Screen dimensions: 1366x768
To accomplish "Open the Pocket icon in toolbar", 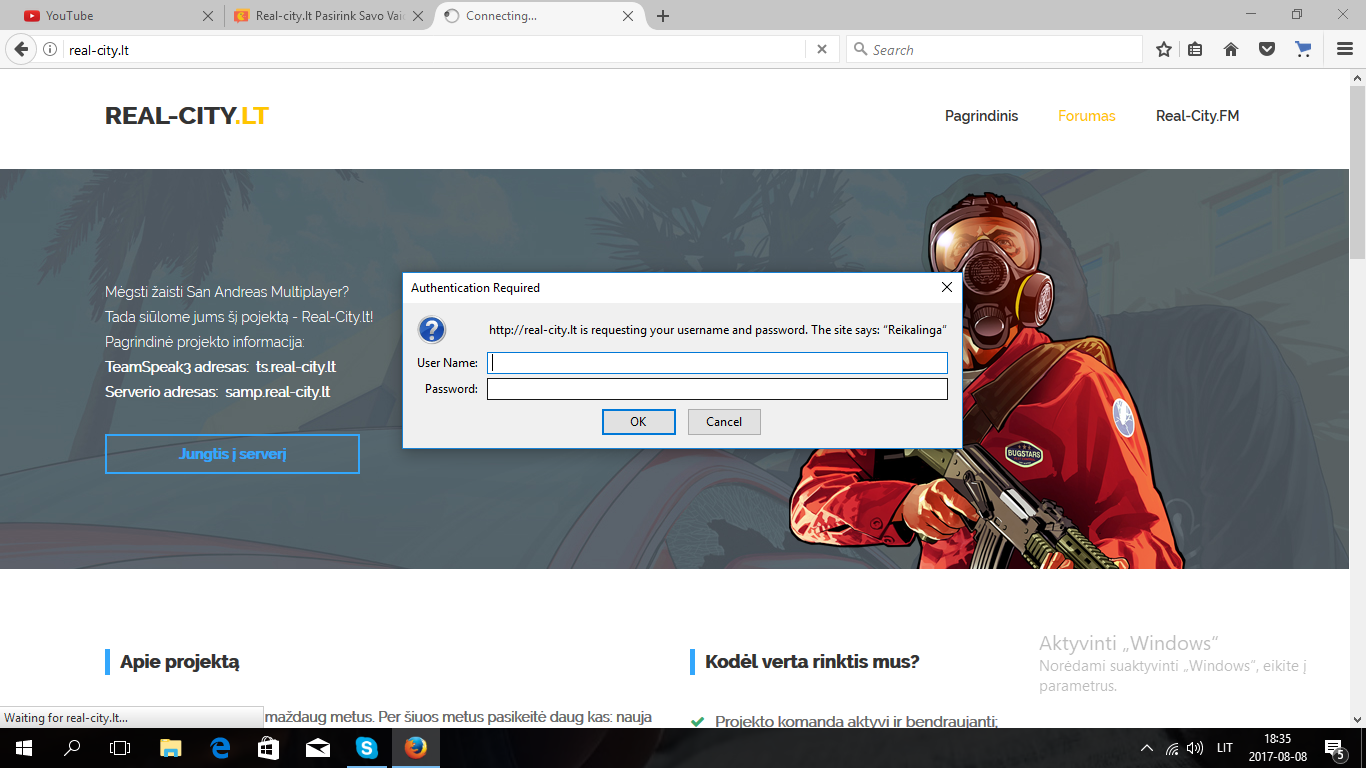I will point(1267,49).
